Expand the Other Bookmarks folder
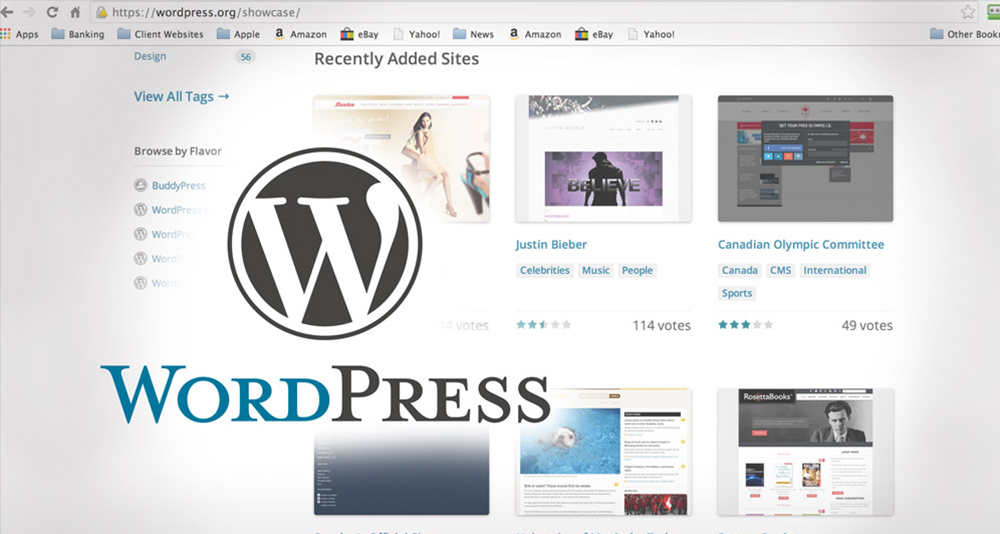The image size is (1000, 534). click(964, 34)
